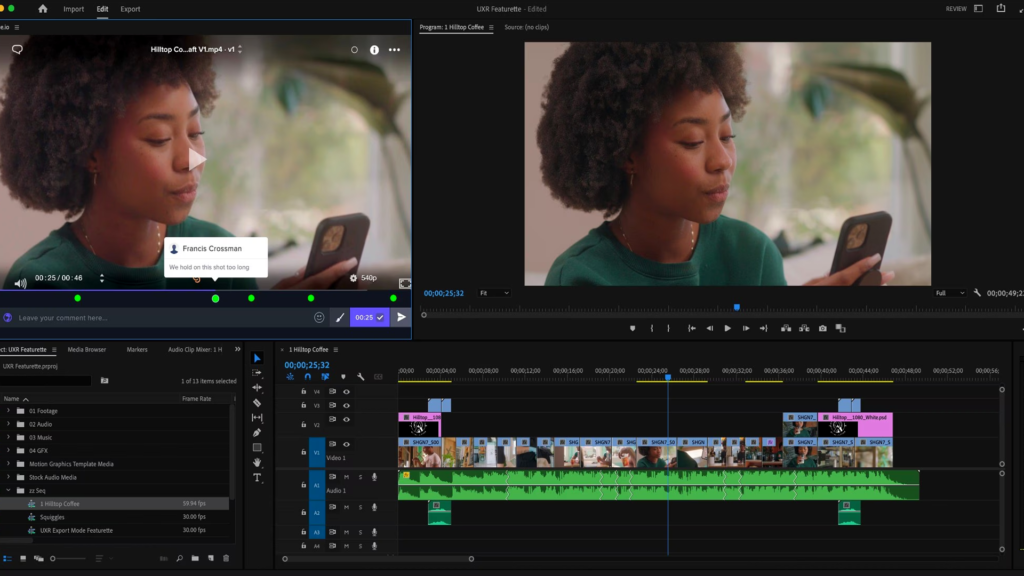Open the emoji picker in comment box

click(x=320, y=317)
